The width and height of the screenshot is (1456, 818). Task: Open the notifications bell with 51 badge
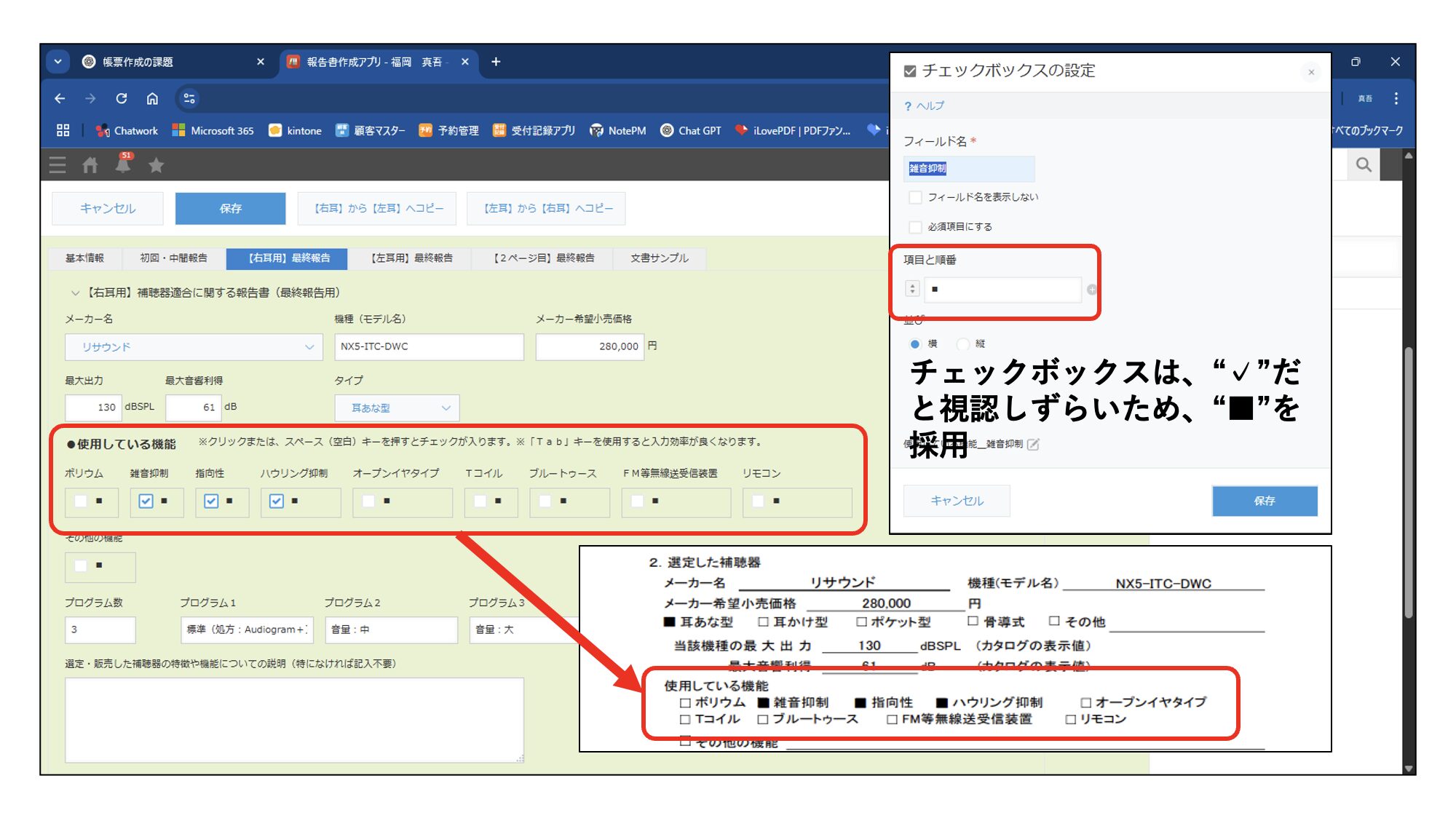click(x=124, y=164)
